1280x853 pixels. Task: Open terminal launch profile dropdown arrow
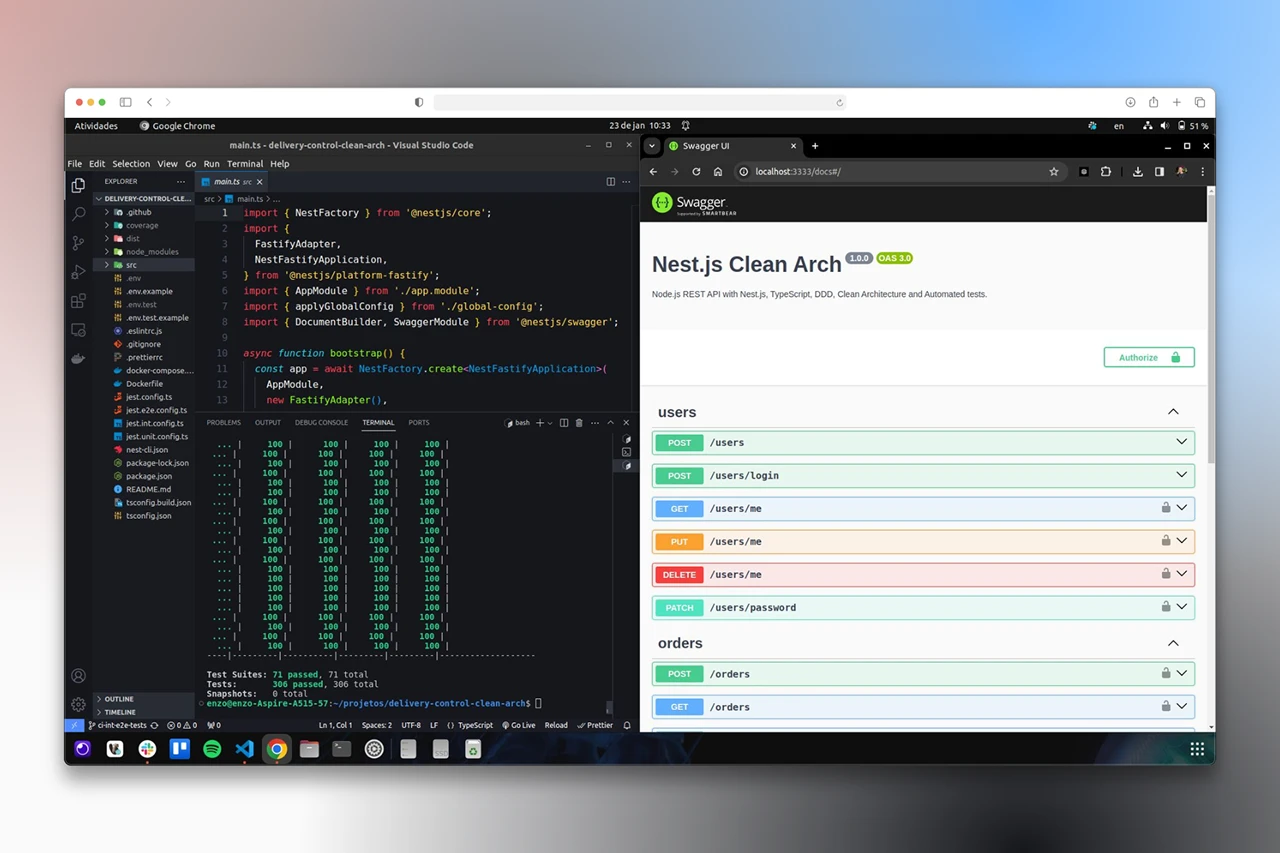551,423
